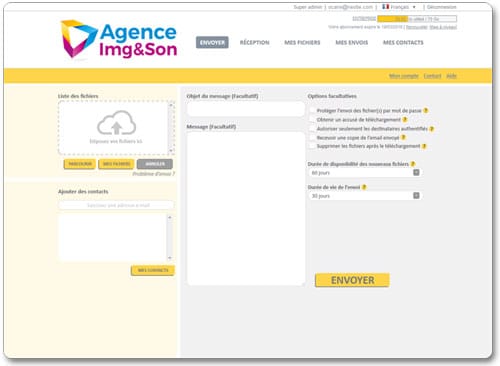This screenshot has height=366, width=500.
Task: Enable Supprimer les fichiers après le téléchargement
Action: pos(312,146)
